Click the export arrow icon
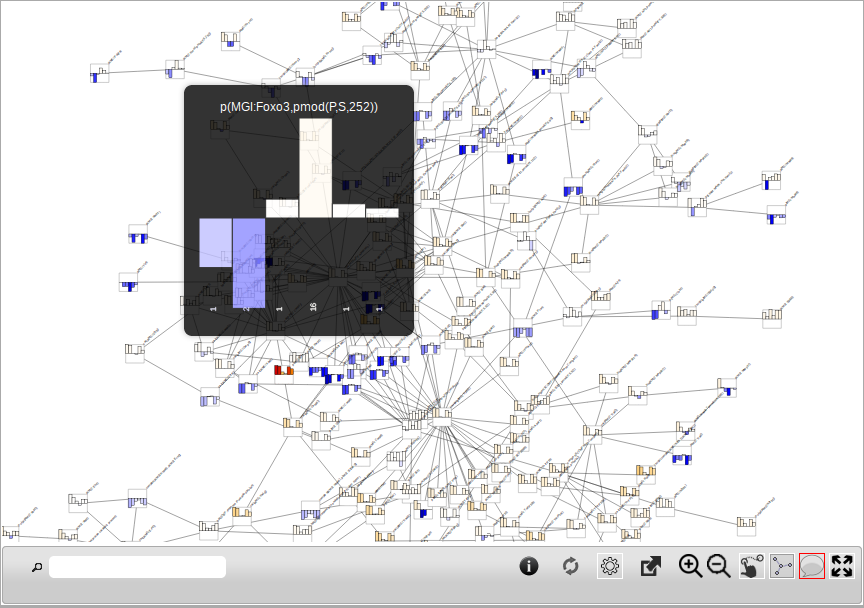 click(x=651, y=566)
